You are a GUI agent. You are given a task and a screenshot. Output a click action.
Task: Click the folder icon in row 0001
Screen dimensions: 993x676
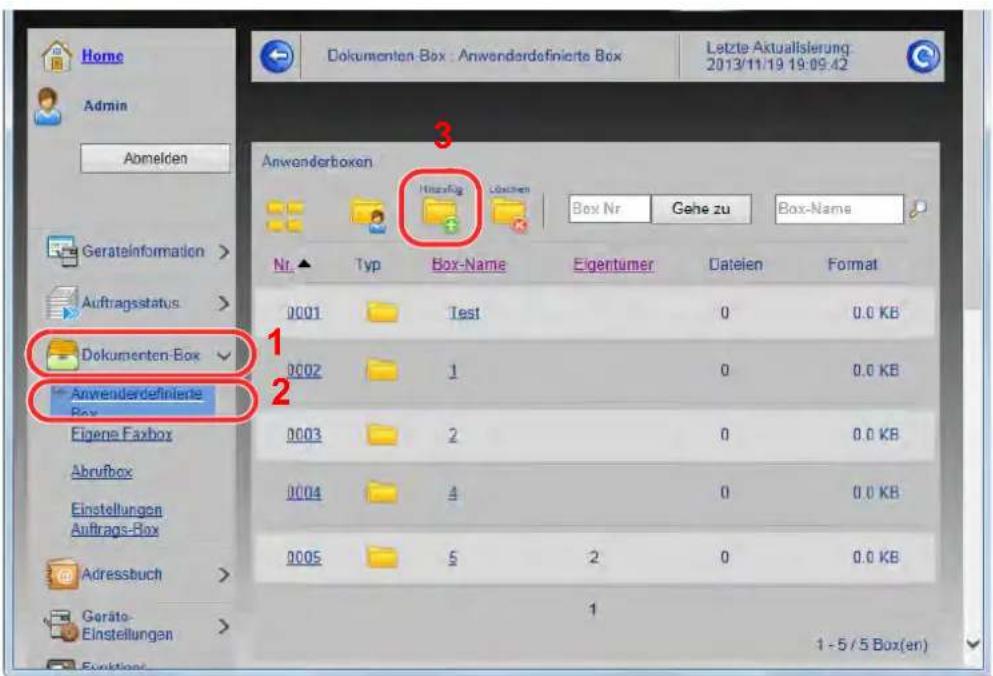pyautogui.click(x=382, y=312)
